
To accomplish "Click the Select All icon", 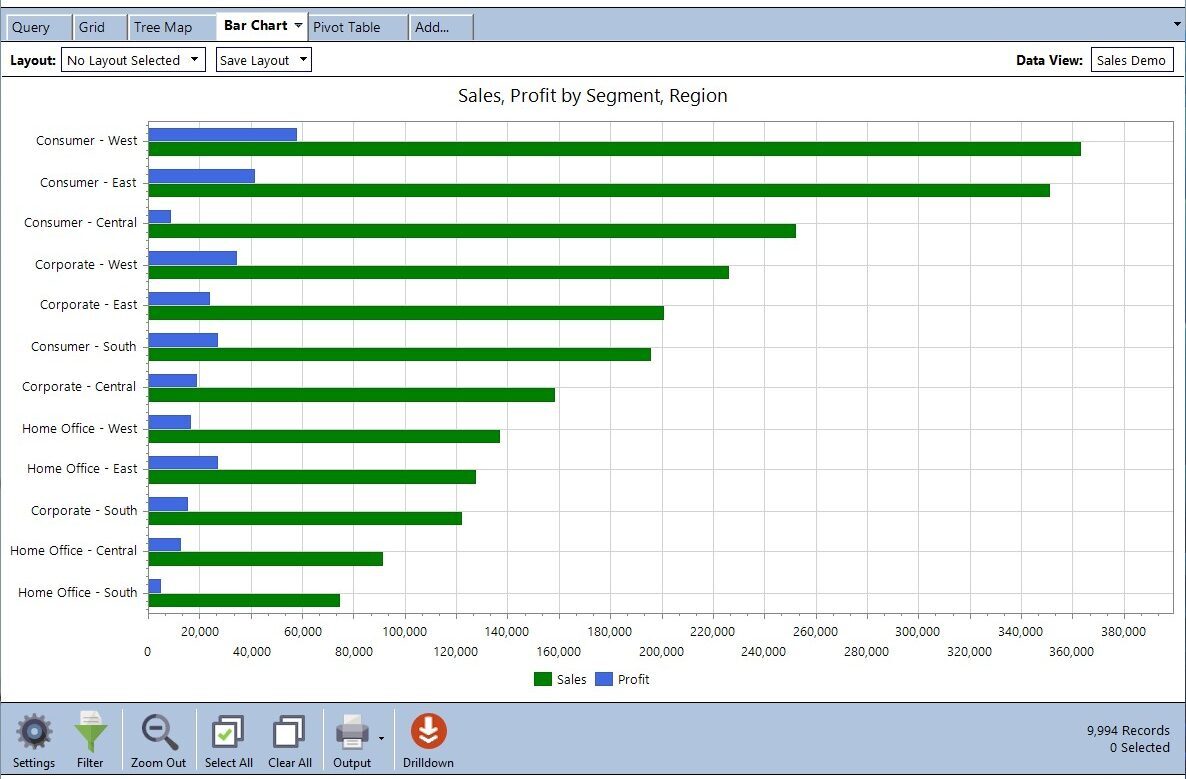I will 228,733.
